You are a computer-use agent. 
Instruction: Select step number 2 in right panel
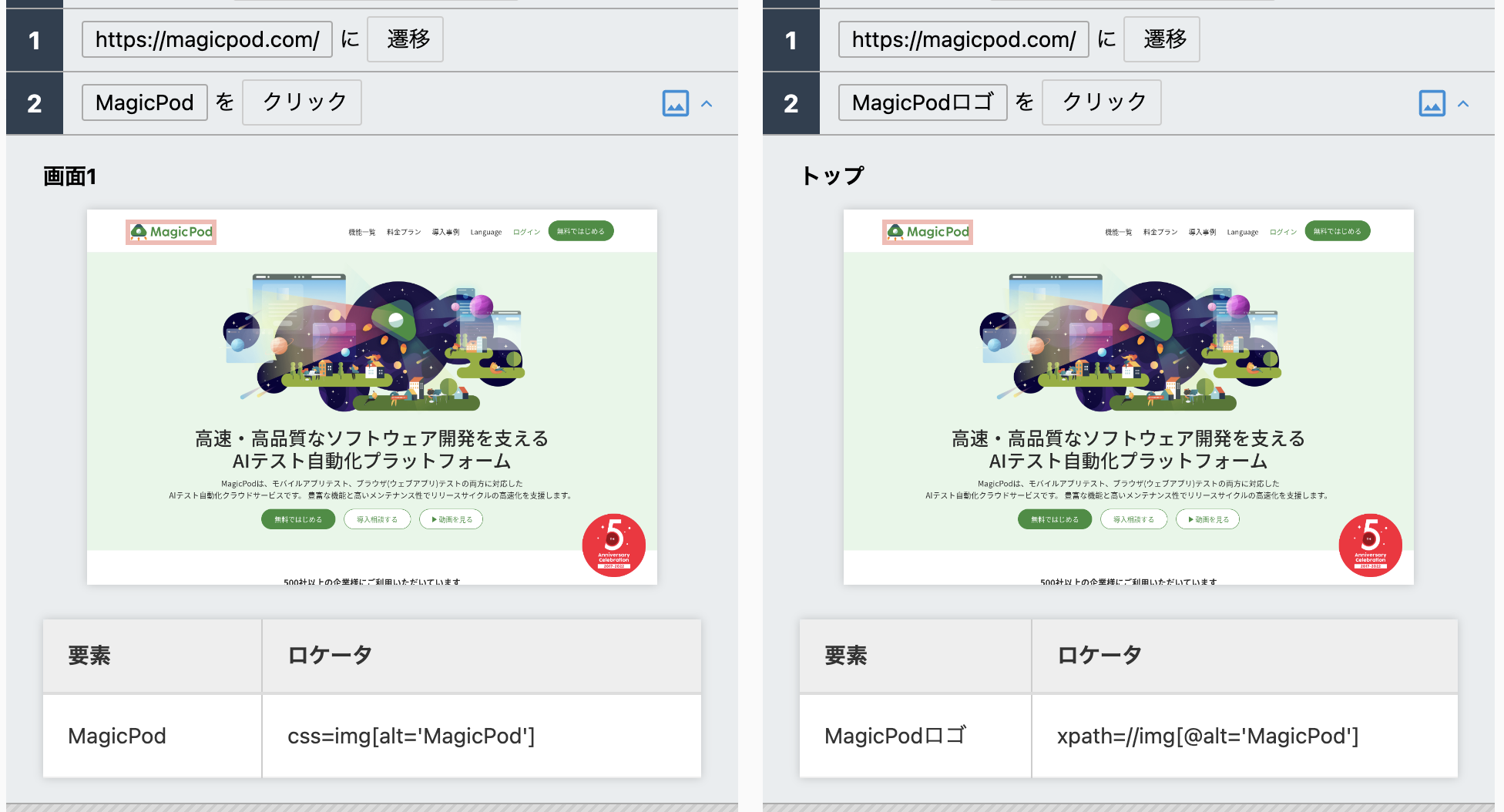[x=791, y=103]
